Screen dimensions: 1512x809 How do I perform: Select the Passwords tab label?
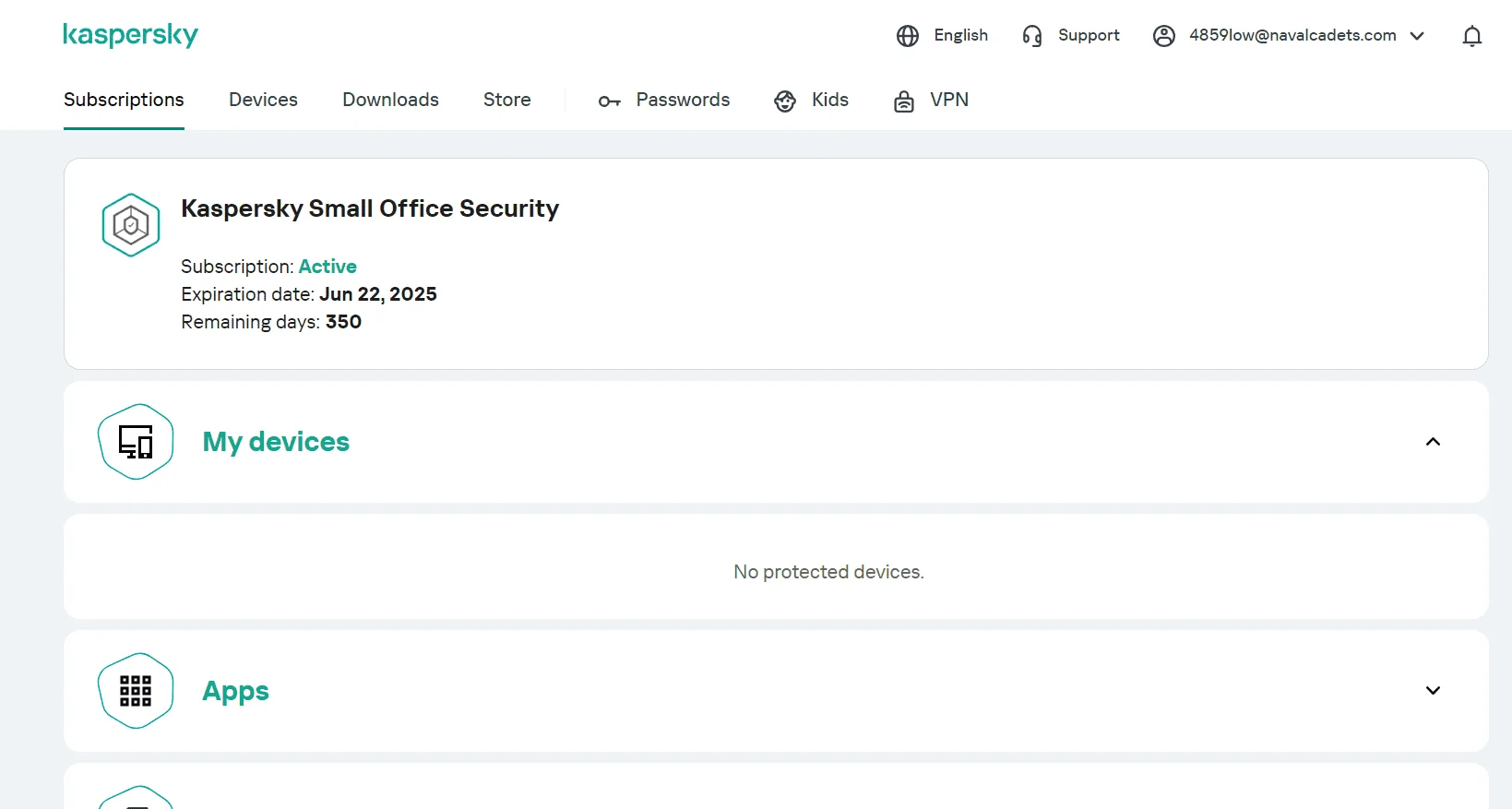point(683,100)
